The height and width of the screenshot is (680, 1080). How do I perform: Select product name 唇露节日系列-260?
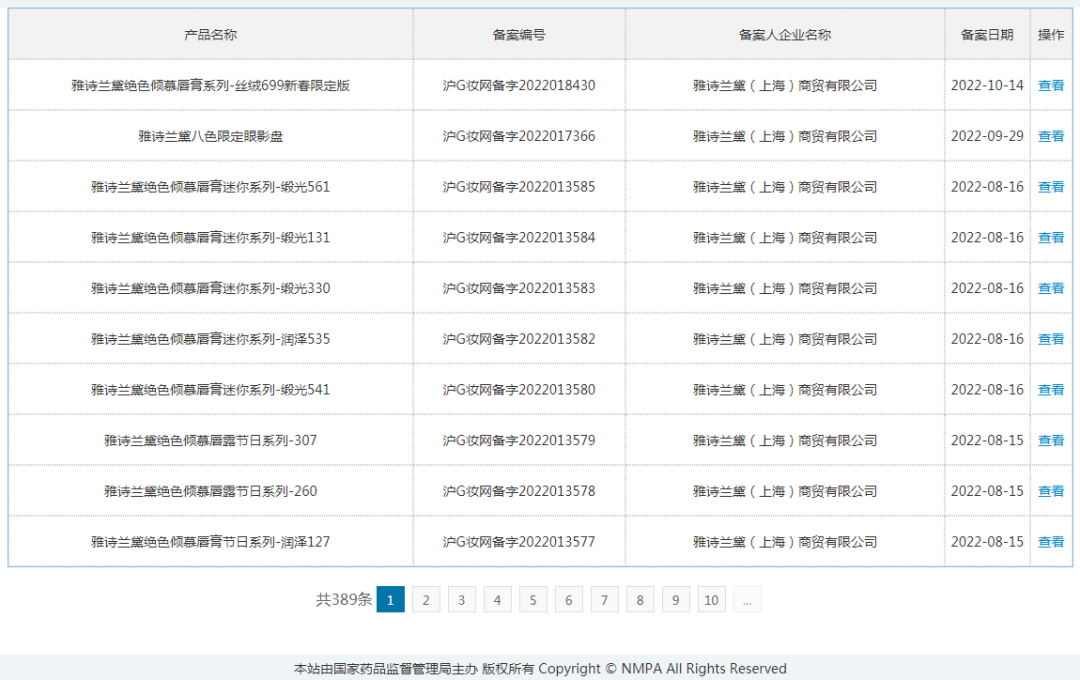pos(211,491)
